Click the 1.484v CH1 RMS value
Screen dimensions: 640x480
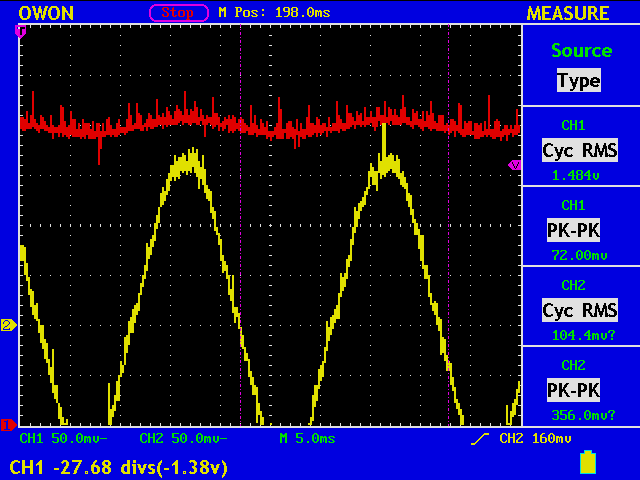[x=576, y=176]
